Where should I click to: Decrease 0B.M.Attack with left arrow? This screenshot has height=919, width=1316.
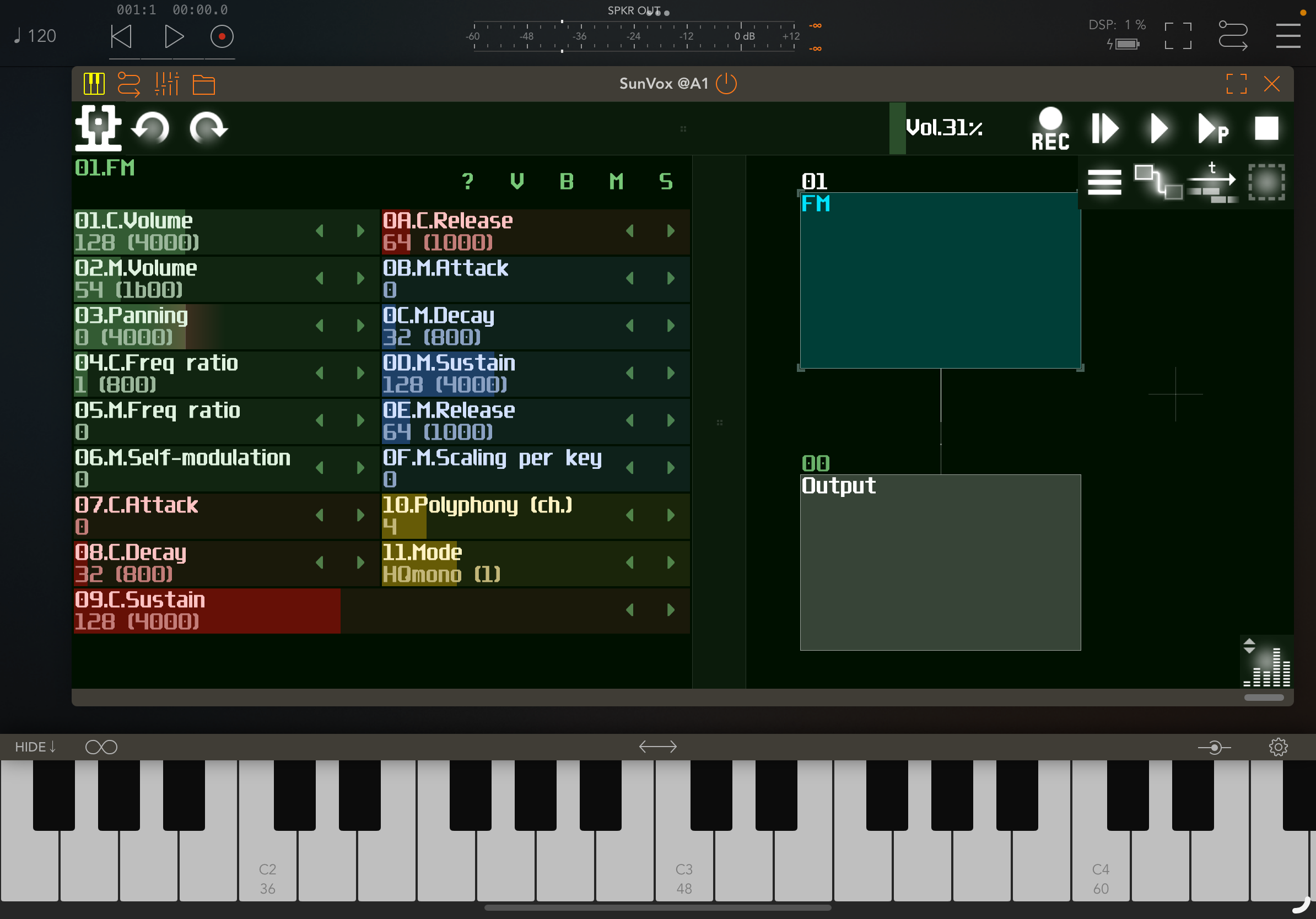point(630,278)
